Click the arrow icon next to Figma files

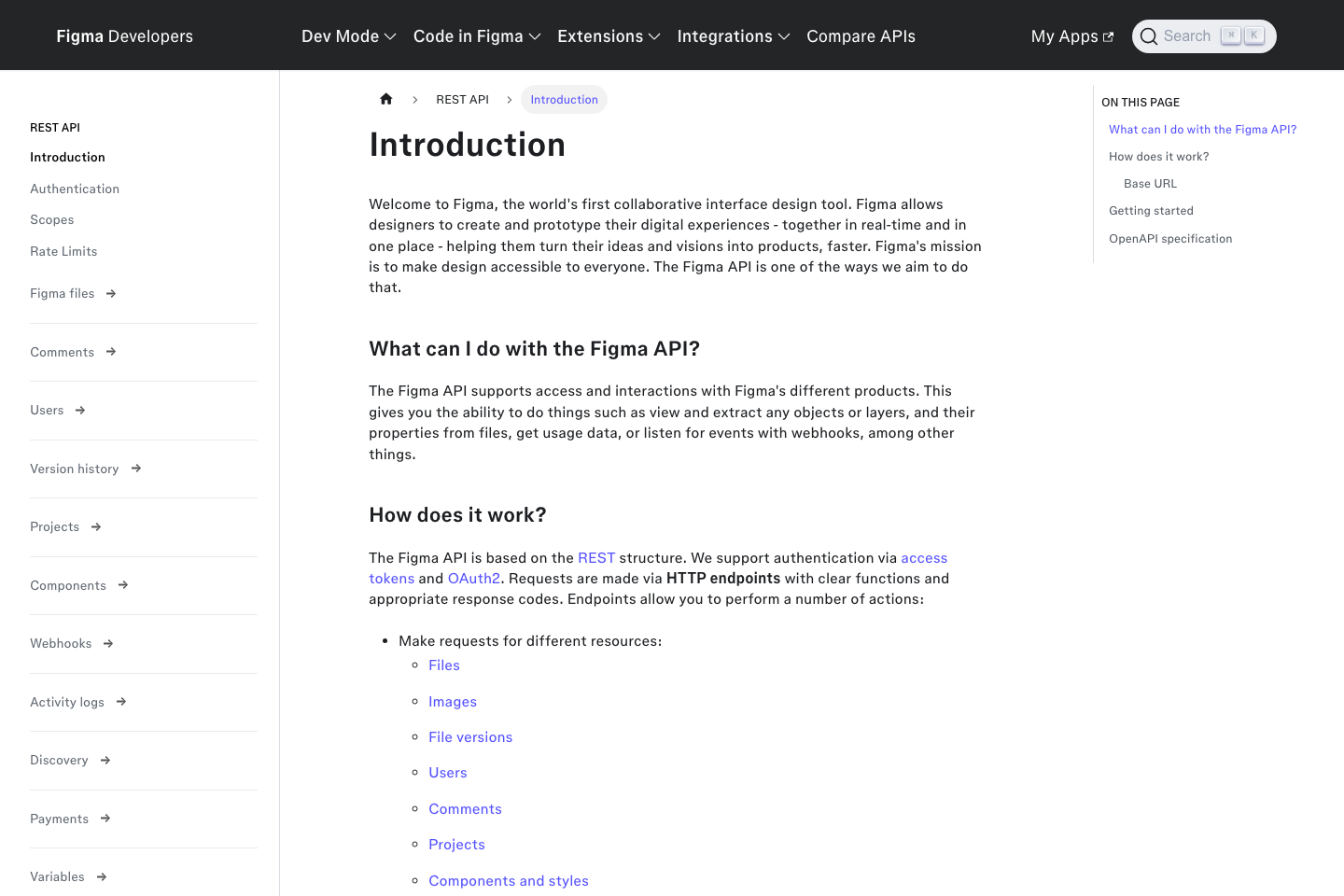tap(111, 293)
